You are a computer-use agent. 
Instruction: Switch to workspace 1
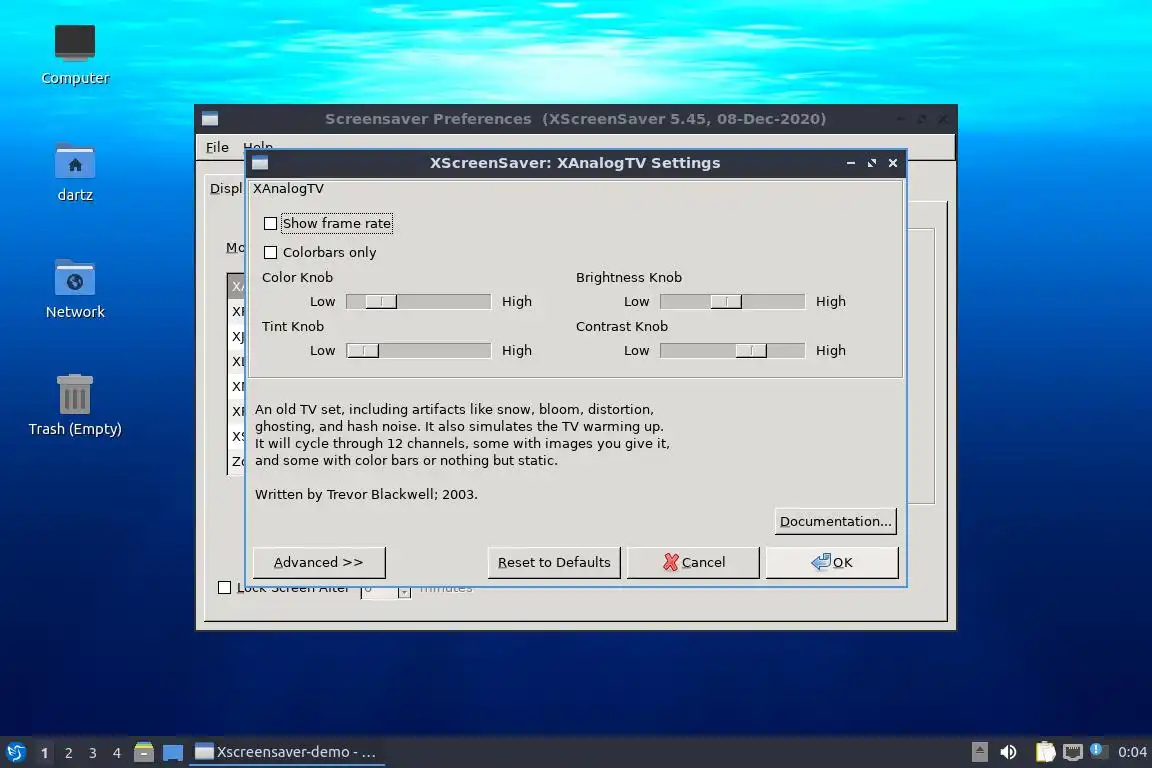coord(45,753)
